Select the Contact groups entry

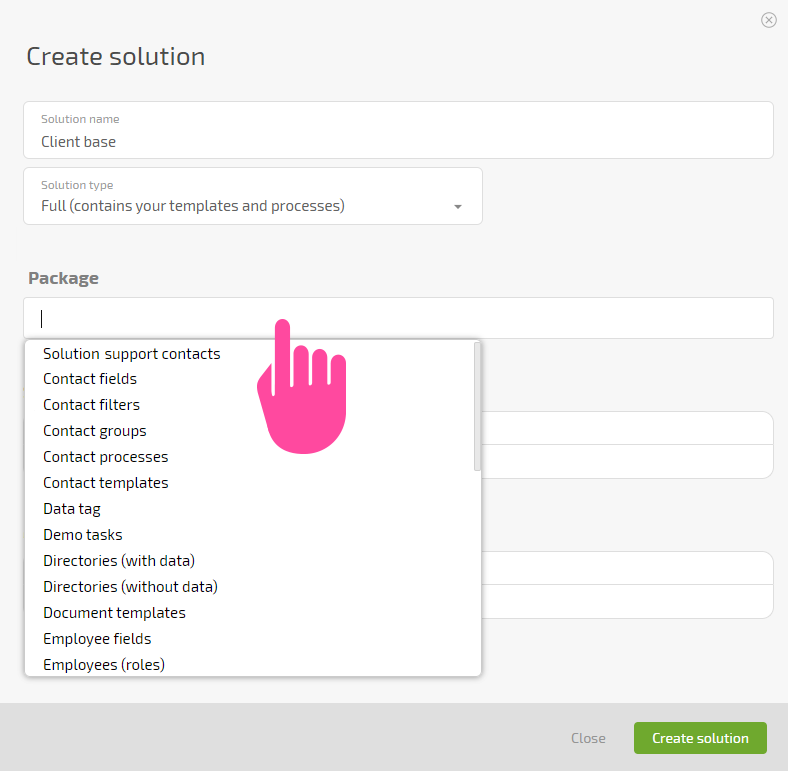point(95,431)
